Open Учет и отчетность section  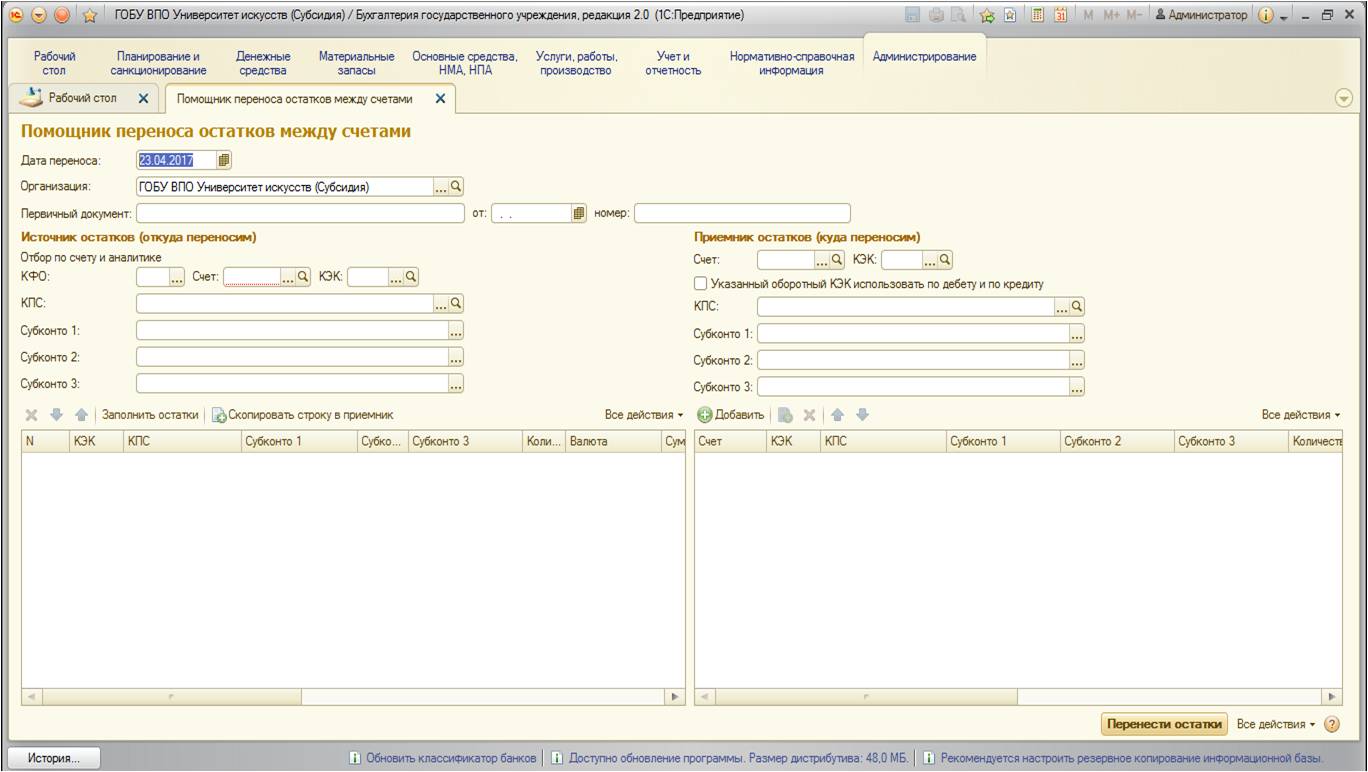click(x=673, y=63)
